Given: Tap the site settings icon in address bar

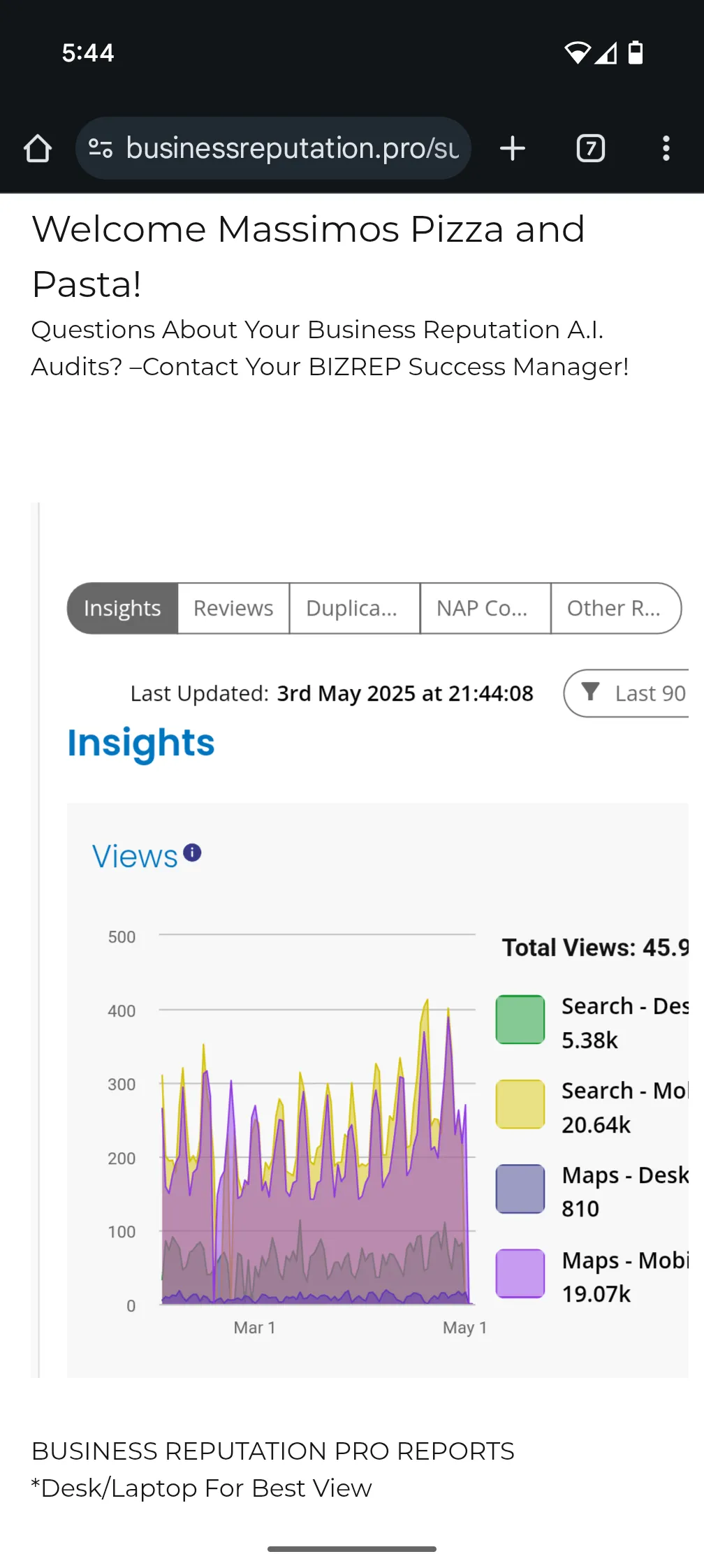Looking at the screenshot, I should pos(101,148).
